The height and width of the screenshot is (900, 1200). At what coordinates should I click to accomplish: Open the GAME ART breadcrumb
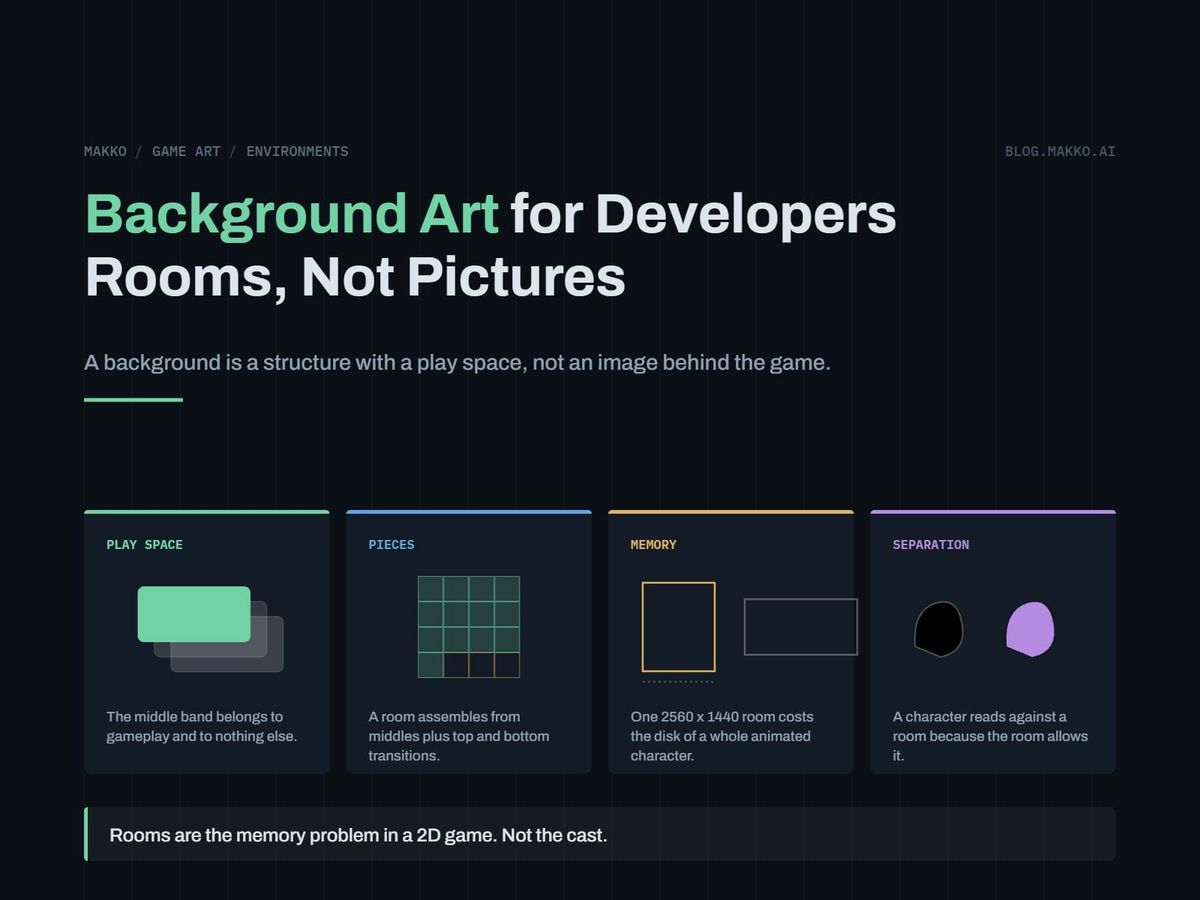click(186, 151)
